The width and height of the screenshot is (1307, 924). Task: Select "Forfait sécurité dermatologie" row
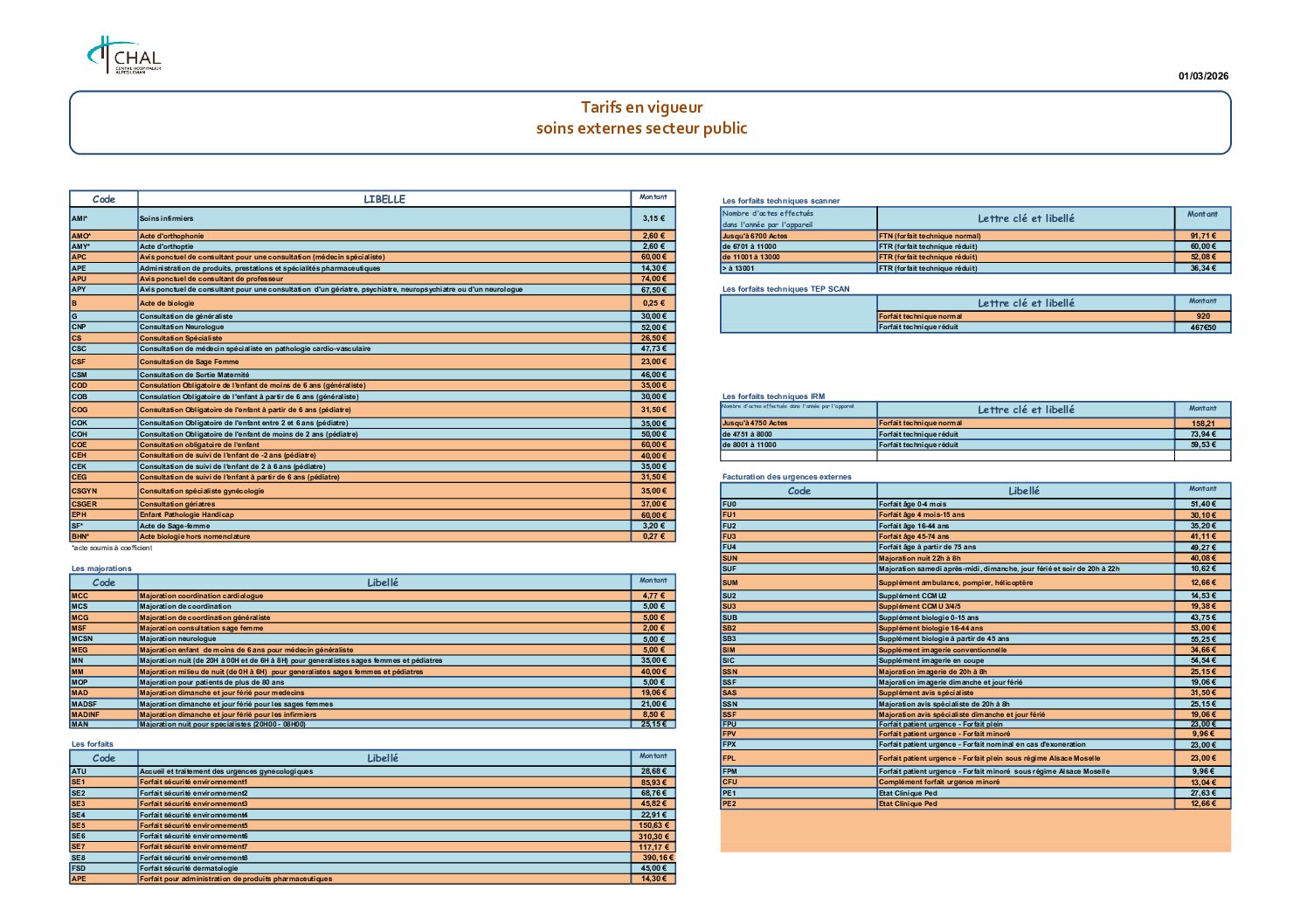pos(189,868)
